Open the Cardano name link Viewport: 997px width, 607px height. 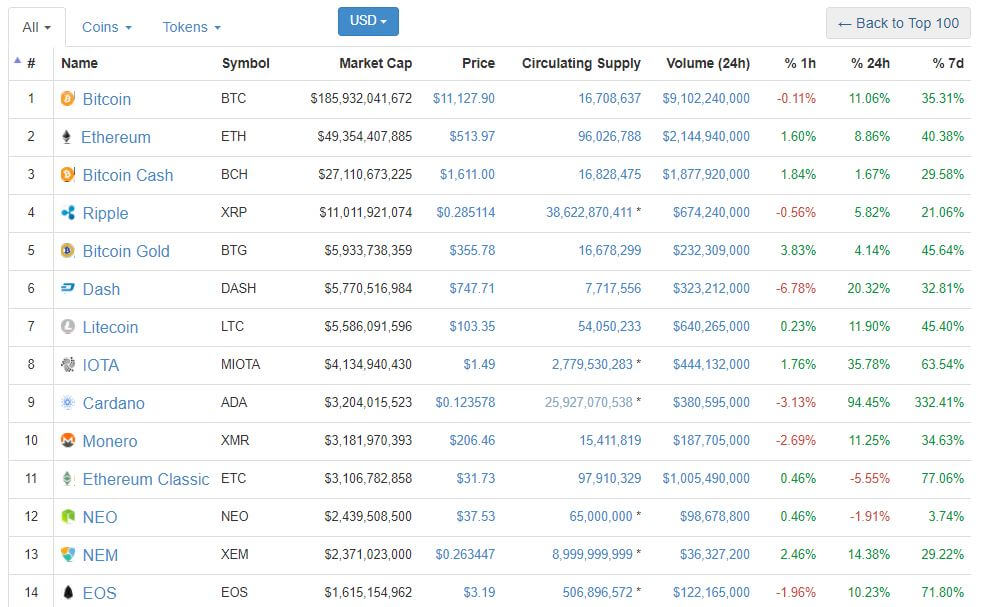click(x=113, y=404)
